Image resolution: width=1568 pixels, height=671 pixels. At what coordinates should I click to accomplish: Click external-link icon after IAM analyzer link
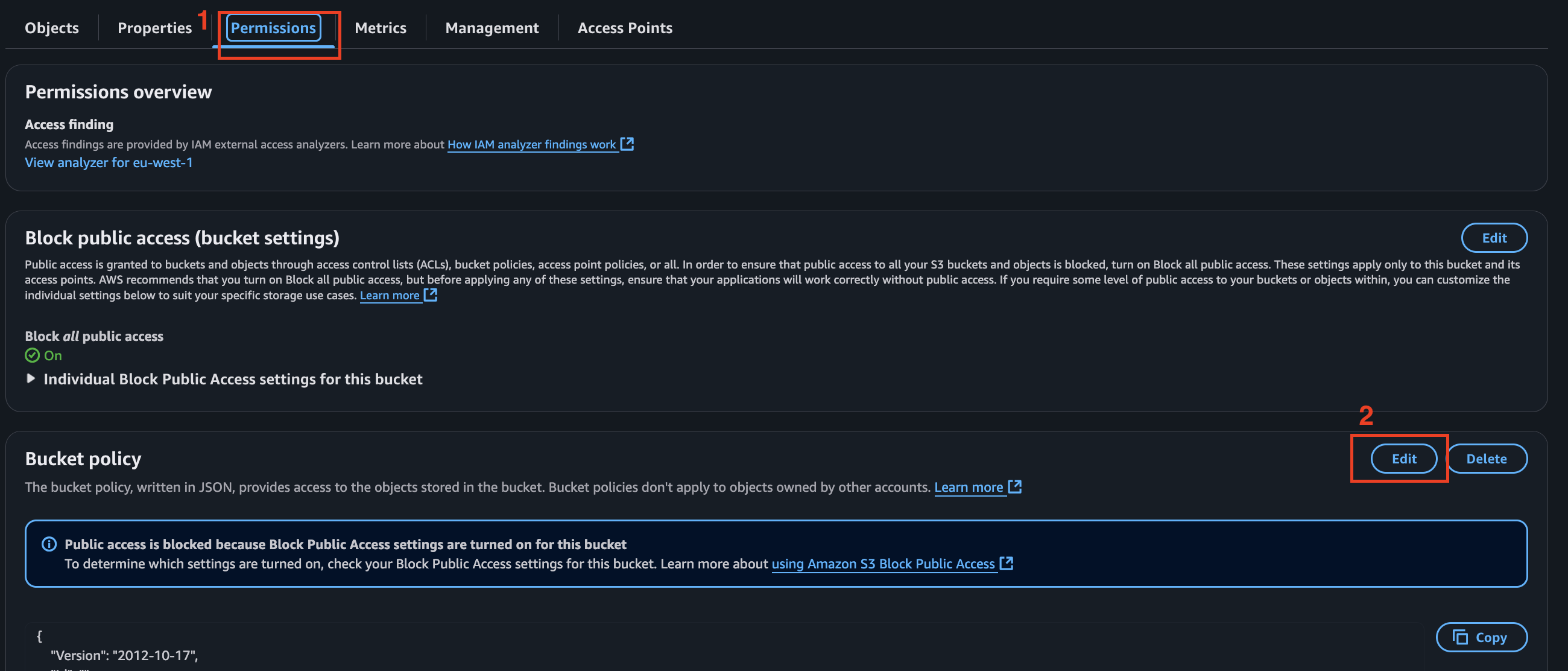point(627,144)
